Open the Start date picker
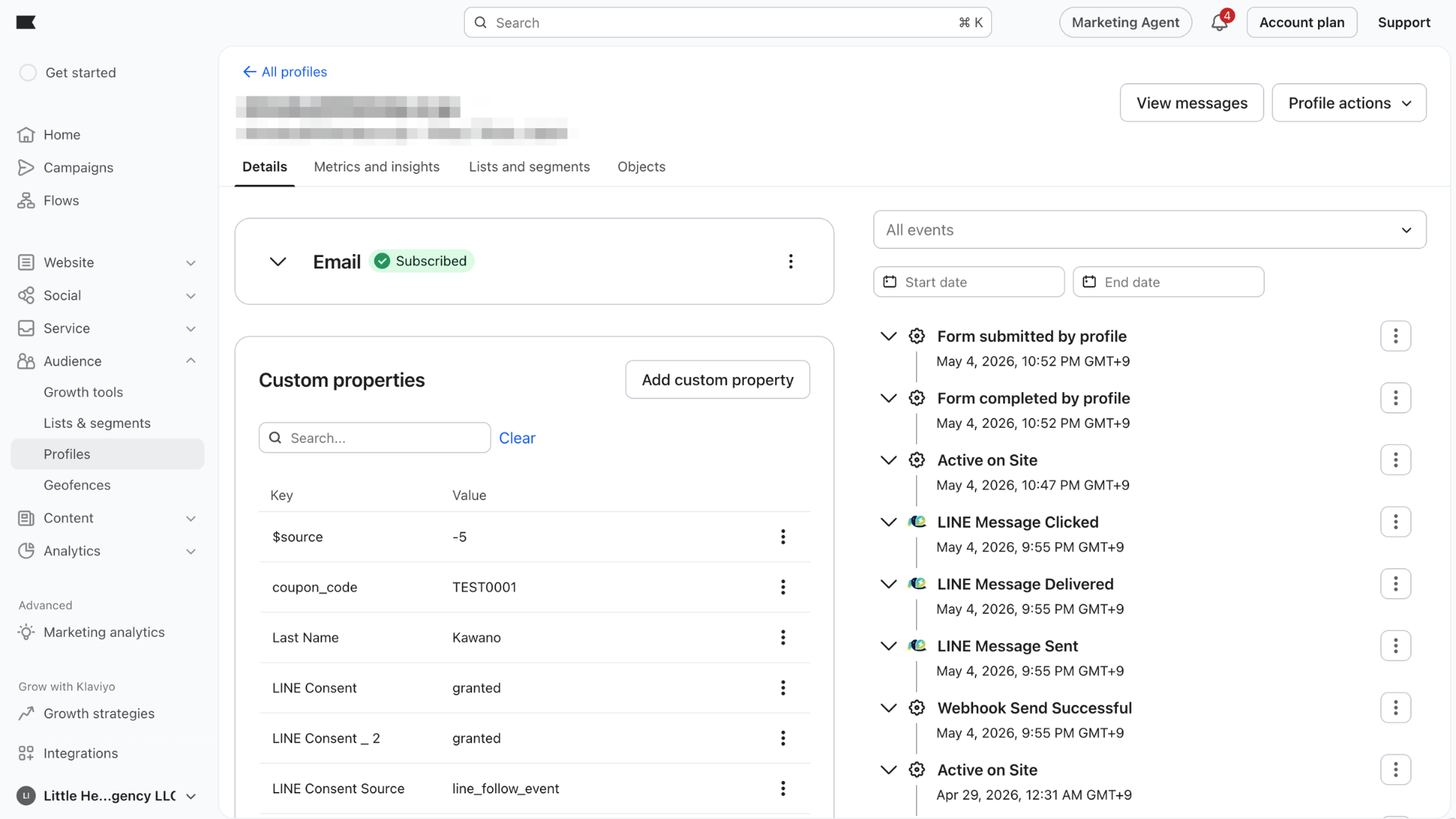The image size is (1456, 819). tap(968, 282)
